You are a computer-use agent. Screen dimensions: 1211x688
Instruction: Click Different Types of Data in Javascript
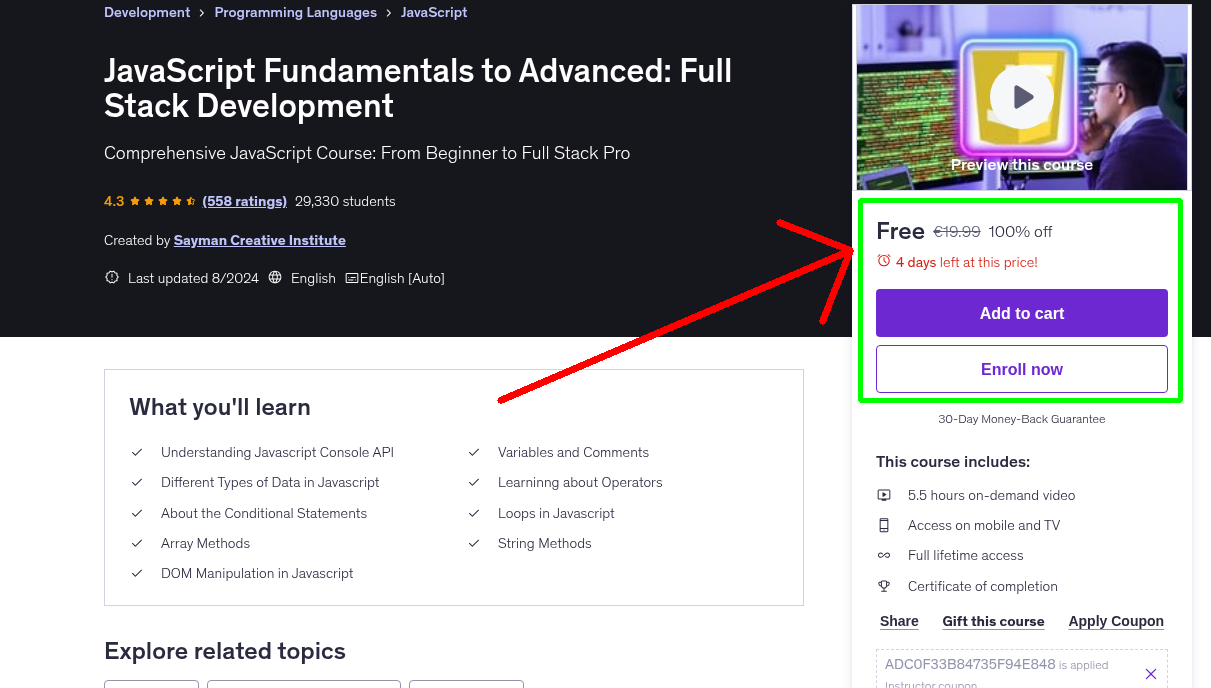point(270,482)
